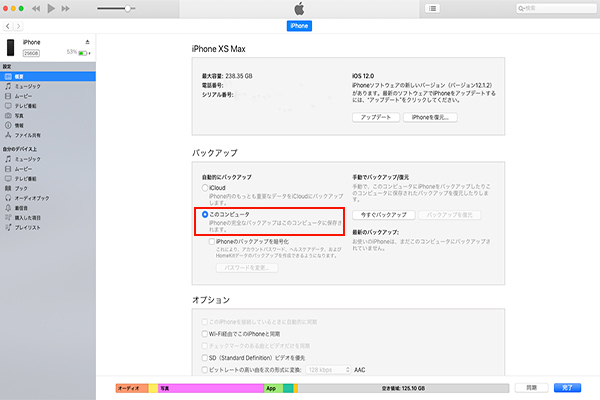Click the 最大容量 238.35 GB text

coord(227,76)
